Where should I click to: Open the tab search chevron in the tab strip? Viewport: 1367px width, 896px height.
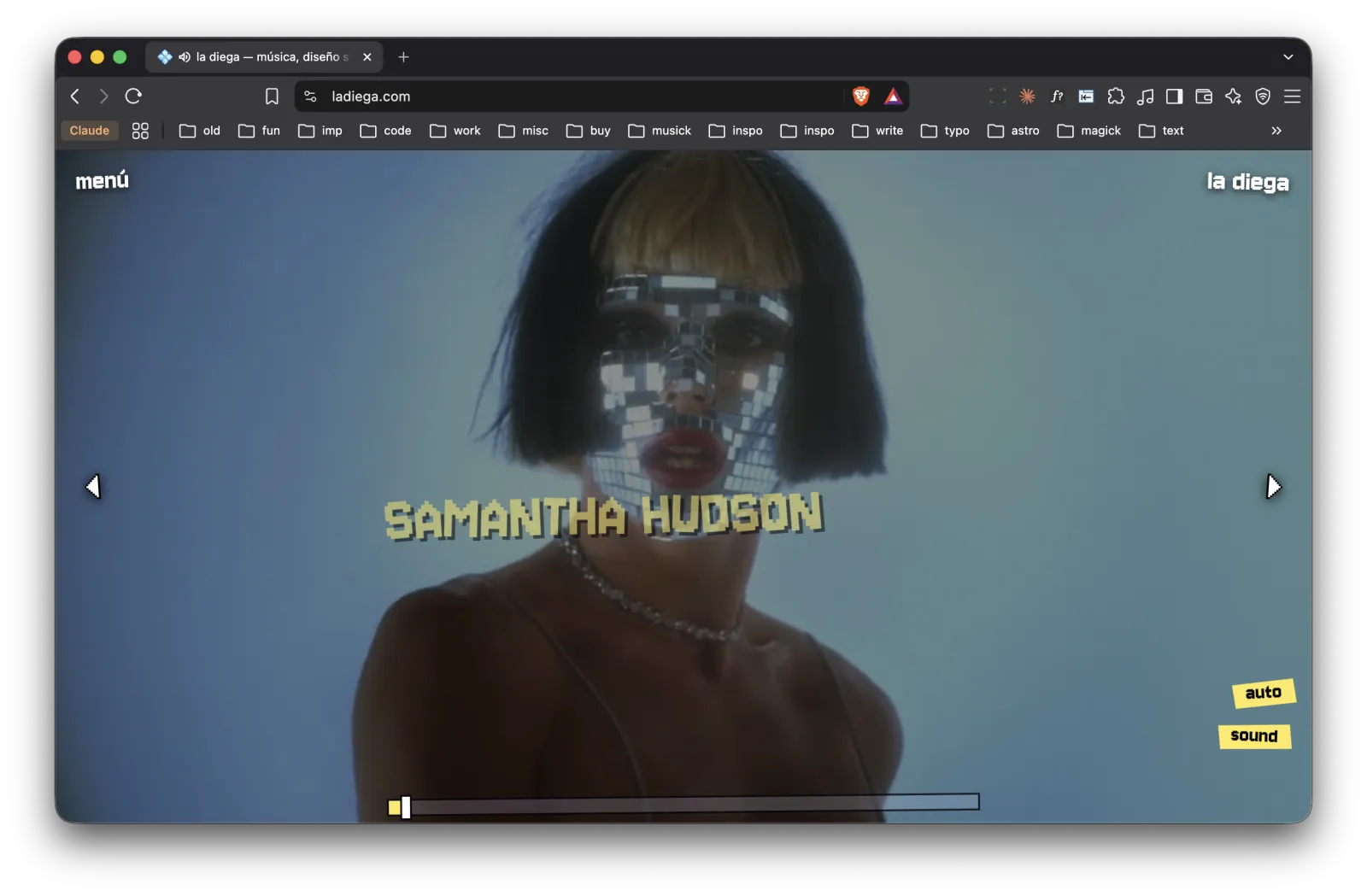click(1288, 57)
